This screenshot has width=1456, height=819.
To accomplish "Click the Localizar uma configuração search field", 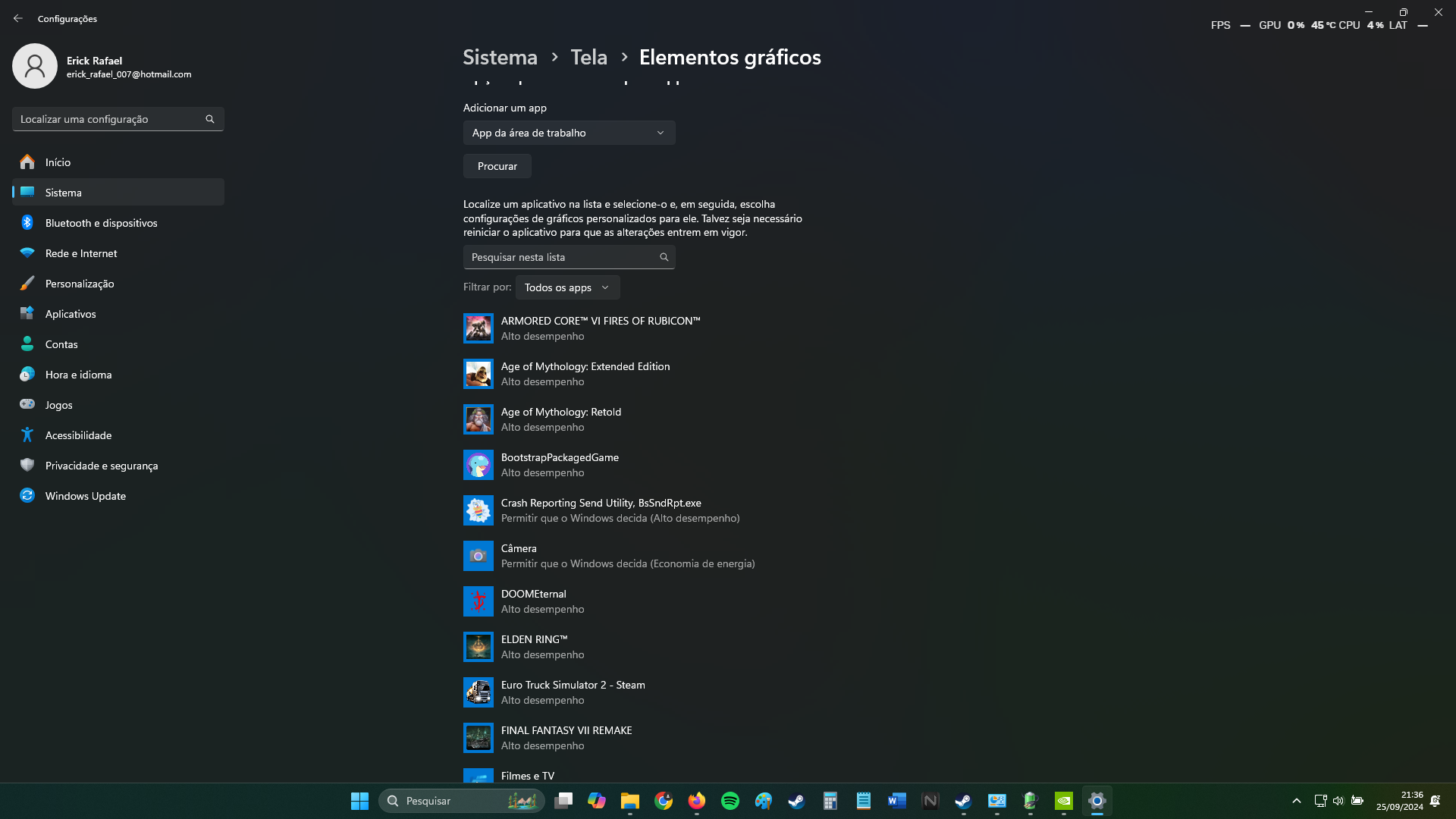I will [x=118, y=119].
